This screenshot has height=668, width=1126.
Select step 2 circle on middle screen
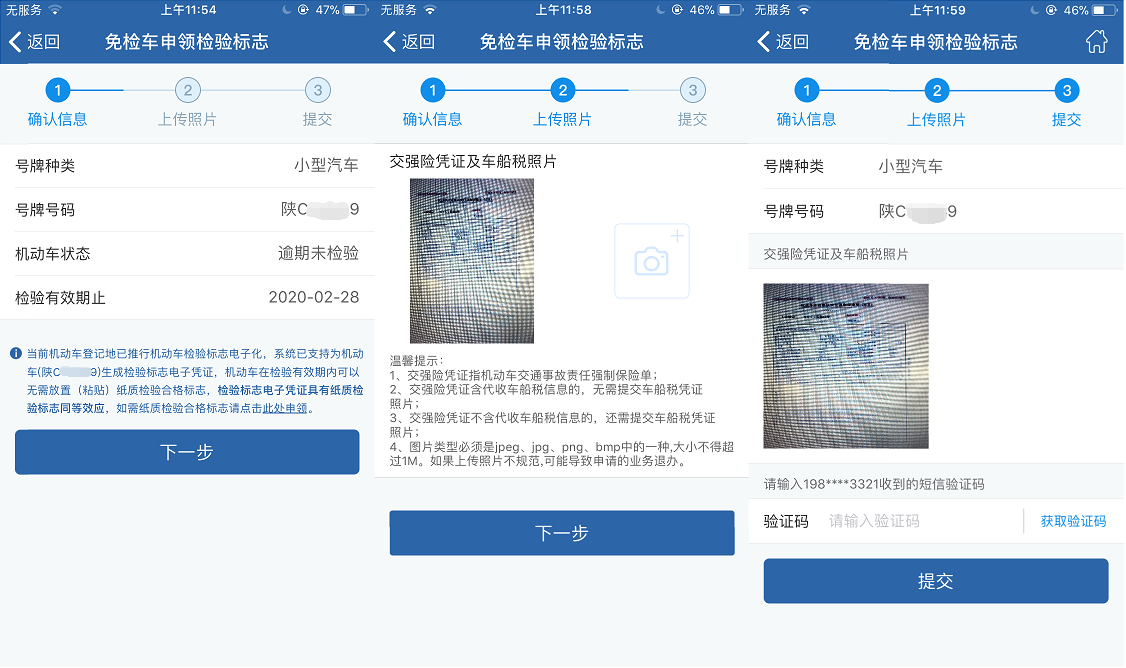562,91
